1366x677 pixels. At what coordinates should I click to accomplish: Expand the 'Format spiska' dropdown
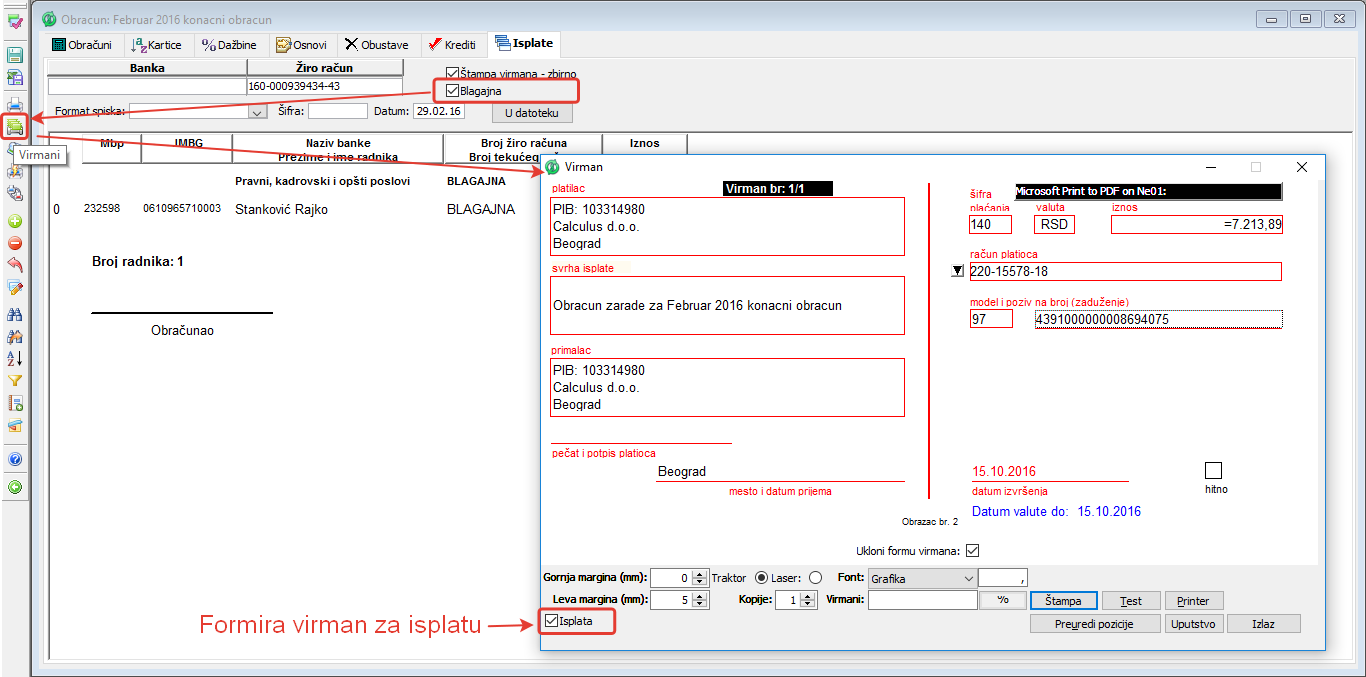point(257,113)
